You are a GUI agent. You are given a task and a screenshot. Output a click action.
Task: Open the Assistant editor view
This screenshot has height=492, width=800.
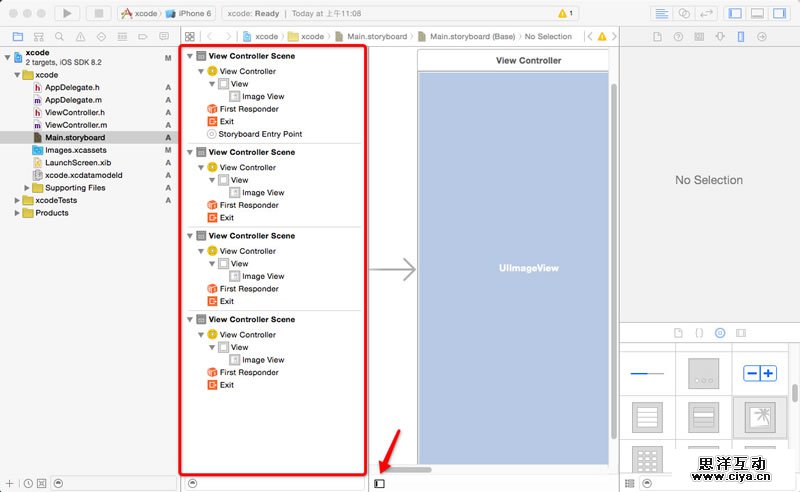pyautogui.click(x=685, y=13)
